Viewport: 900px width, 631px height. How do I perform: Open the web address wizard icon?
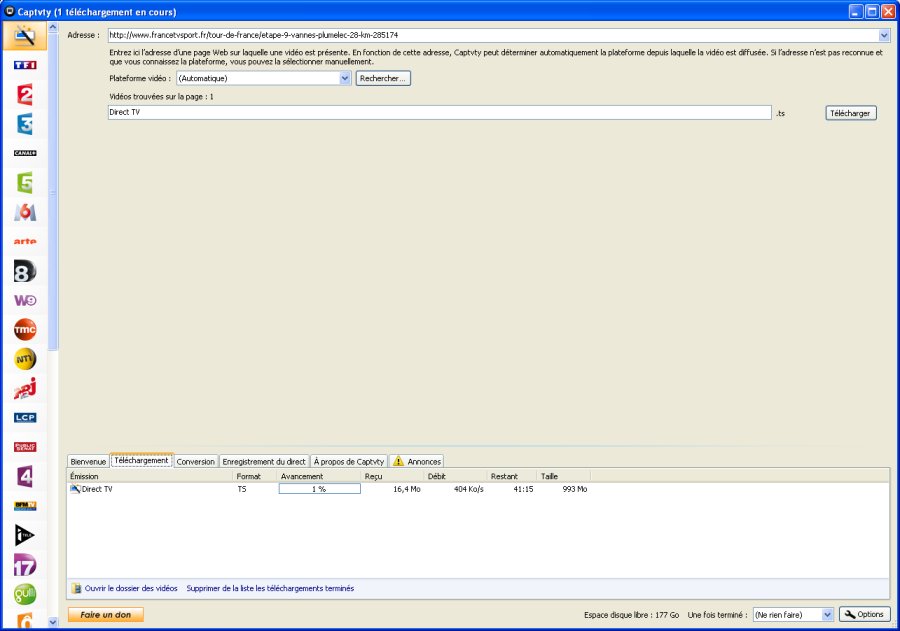click(x=25, y=36)
